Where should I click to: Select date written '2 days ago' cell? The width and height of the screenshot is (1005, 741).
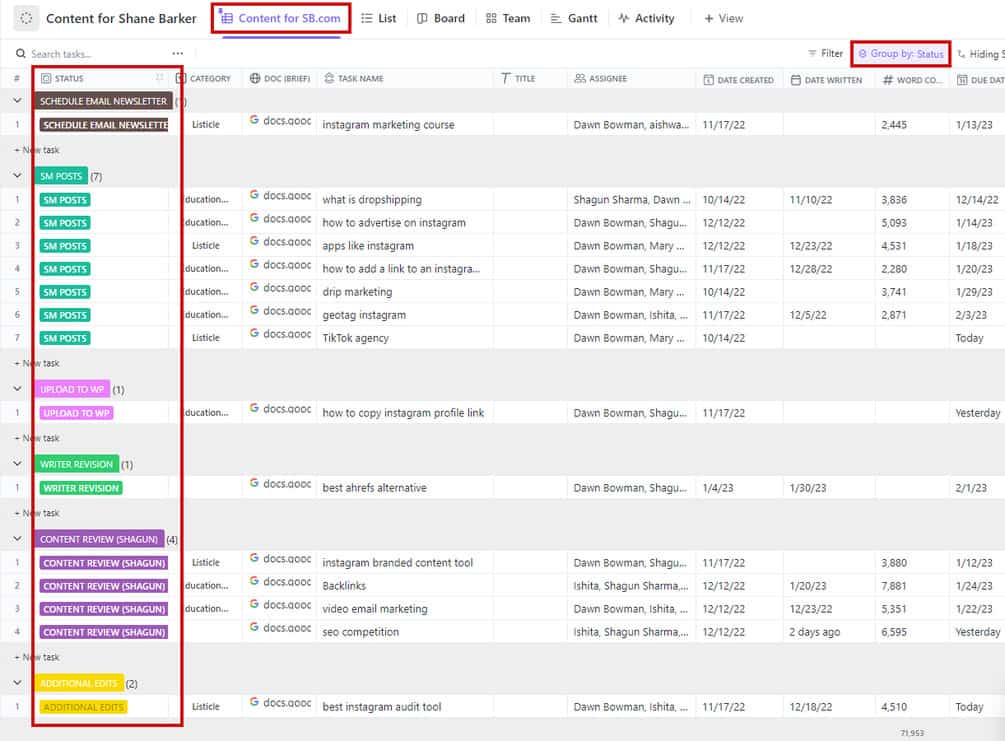[x=829, y=633]
